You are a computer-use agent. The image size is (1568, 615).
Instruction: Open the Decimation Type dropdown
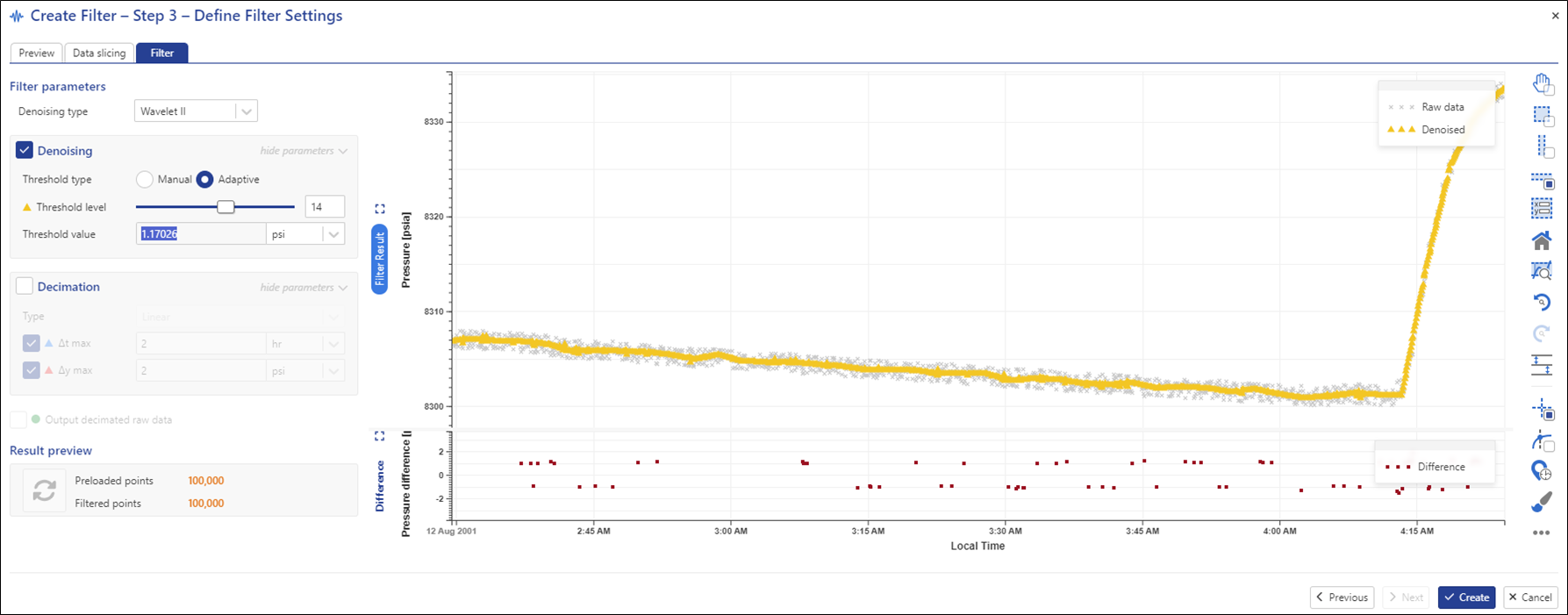click(240, 316)
